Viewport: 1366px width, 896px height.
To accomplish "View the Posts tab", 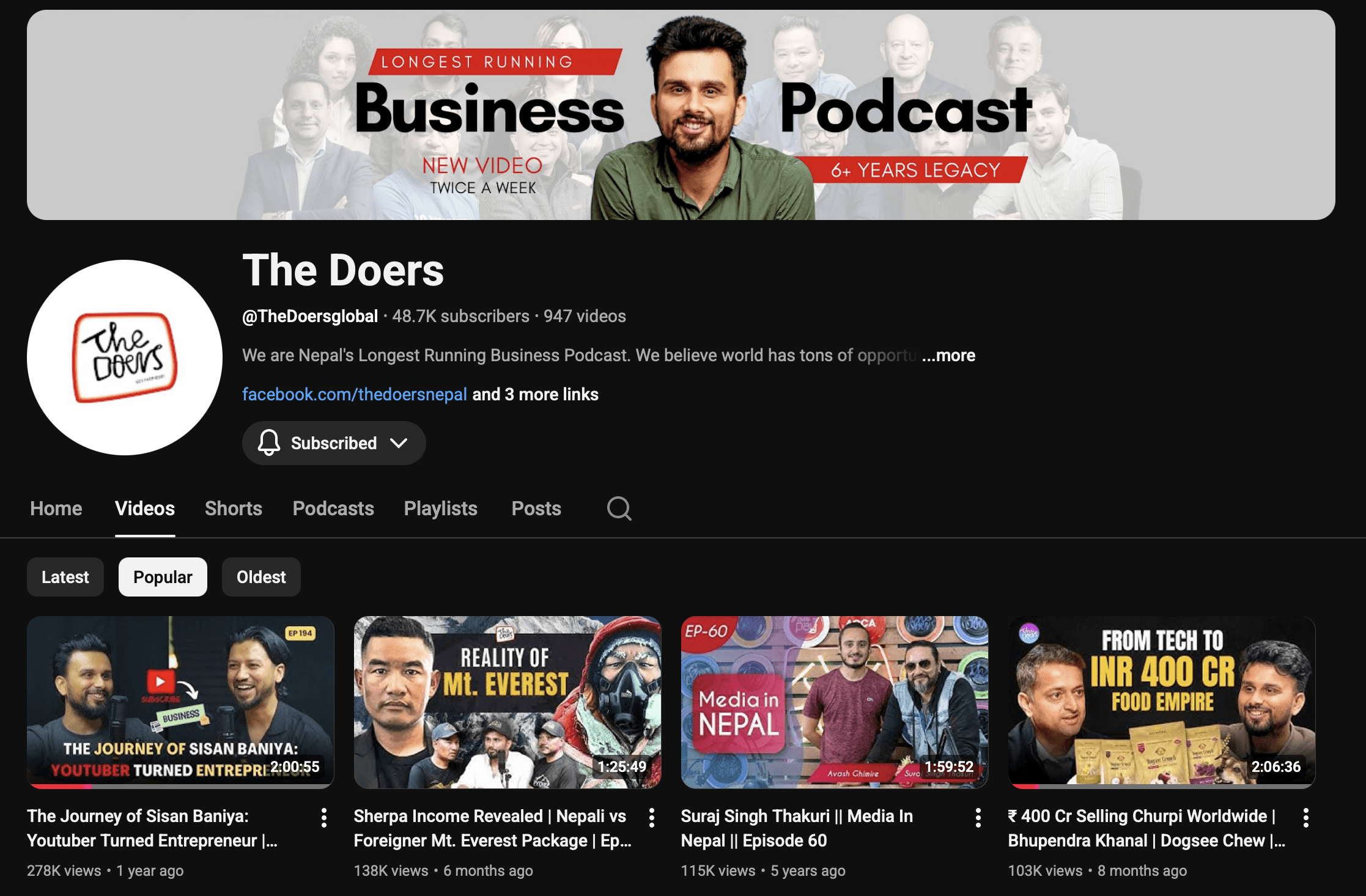I will pyautogui.click(x=536, y=509).
